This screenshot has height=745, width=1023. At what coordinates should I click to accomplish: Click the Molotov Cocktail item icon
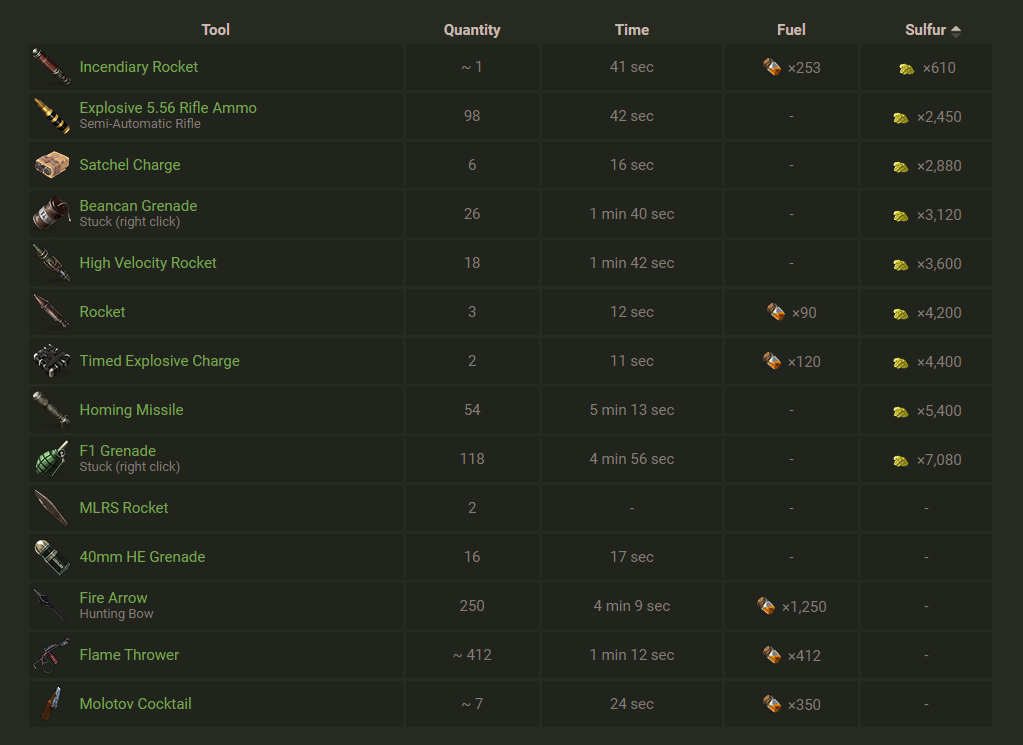[50, 704]
